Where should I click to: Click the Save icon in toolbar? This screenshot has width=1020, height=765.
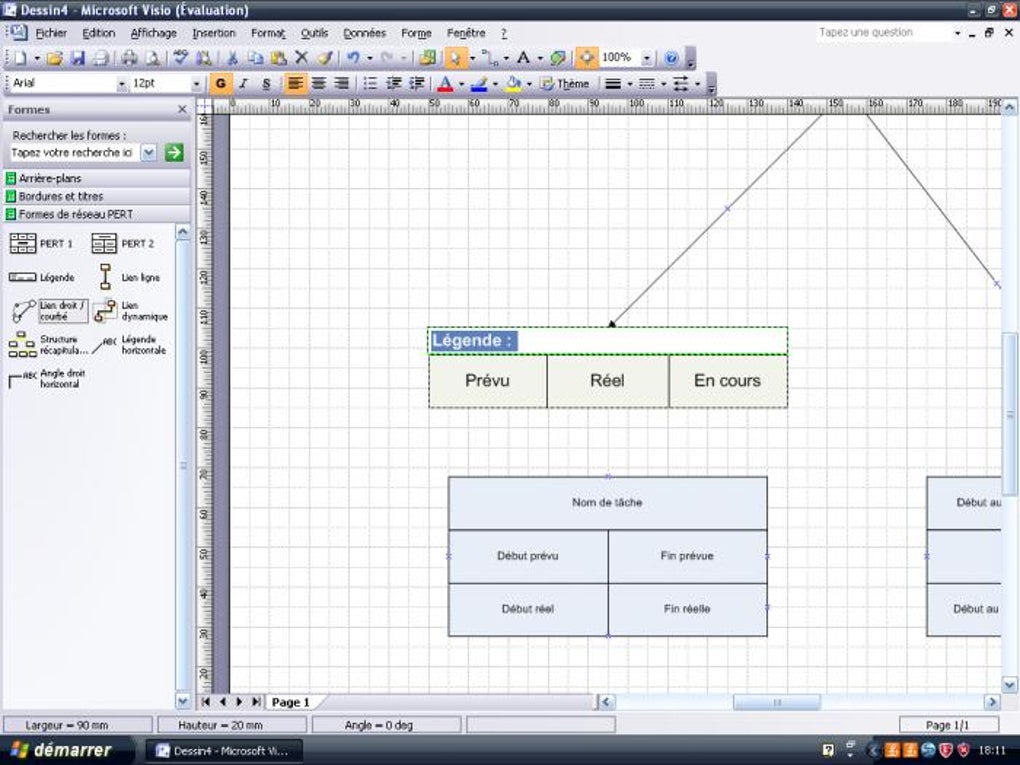[x=78, y=58]
